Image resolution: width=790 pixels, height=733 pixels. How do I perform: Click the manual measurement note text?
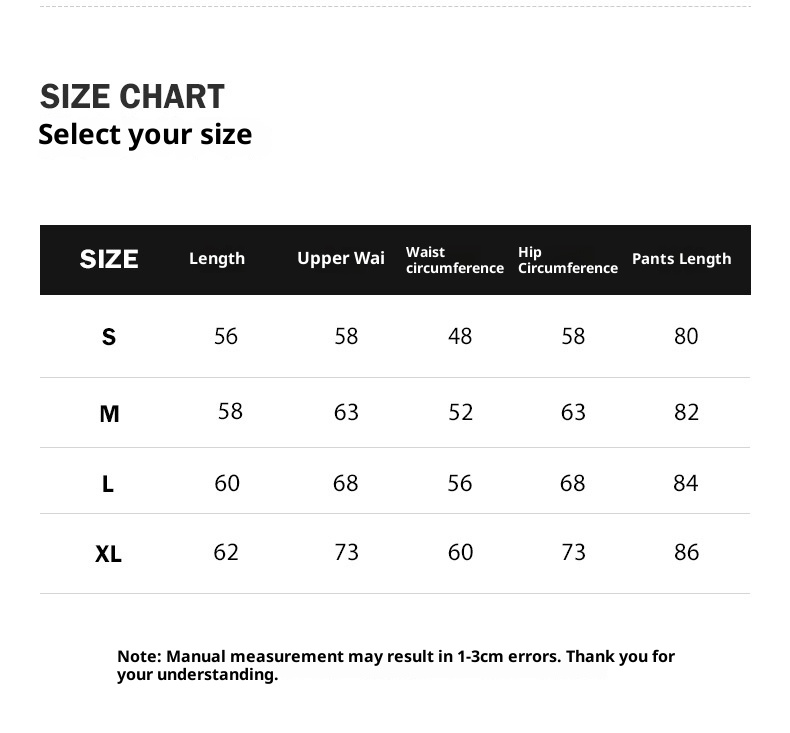tap(395, 665)
